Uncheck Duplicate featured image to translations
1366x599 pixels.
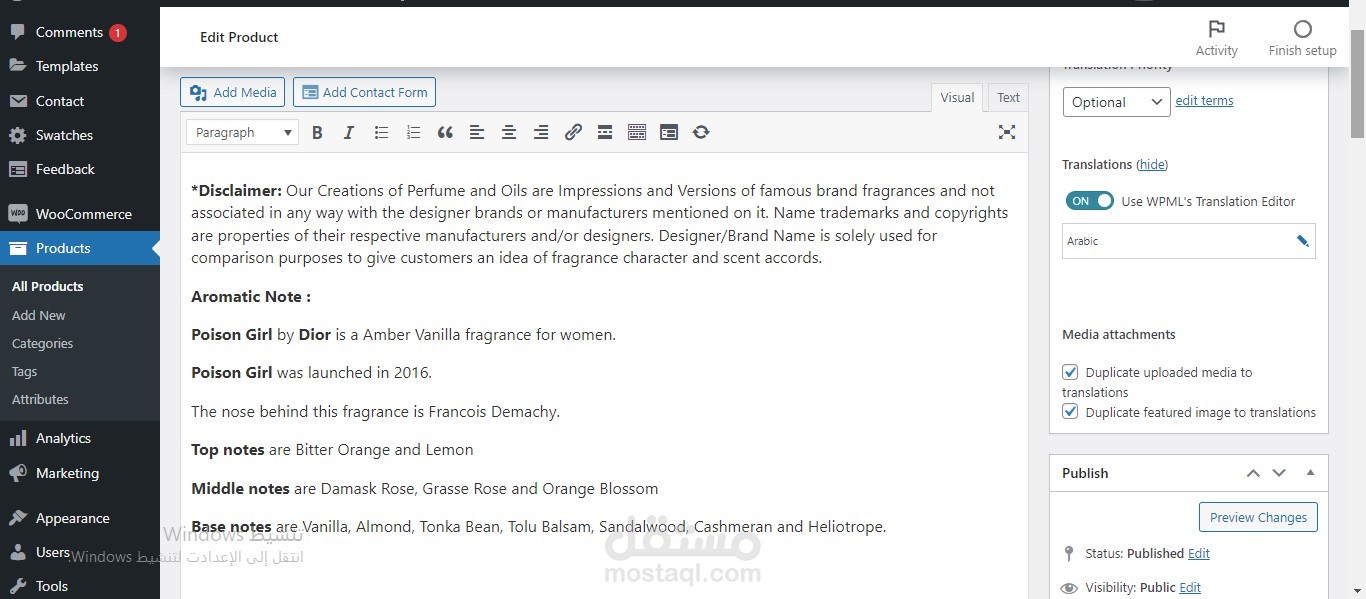pos(1070,412)
